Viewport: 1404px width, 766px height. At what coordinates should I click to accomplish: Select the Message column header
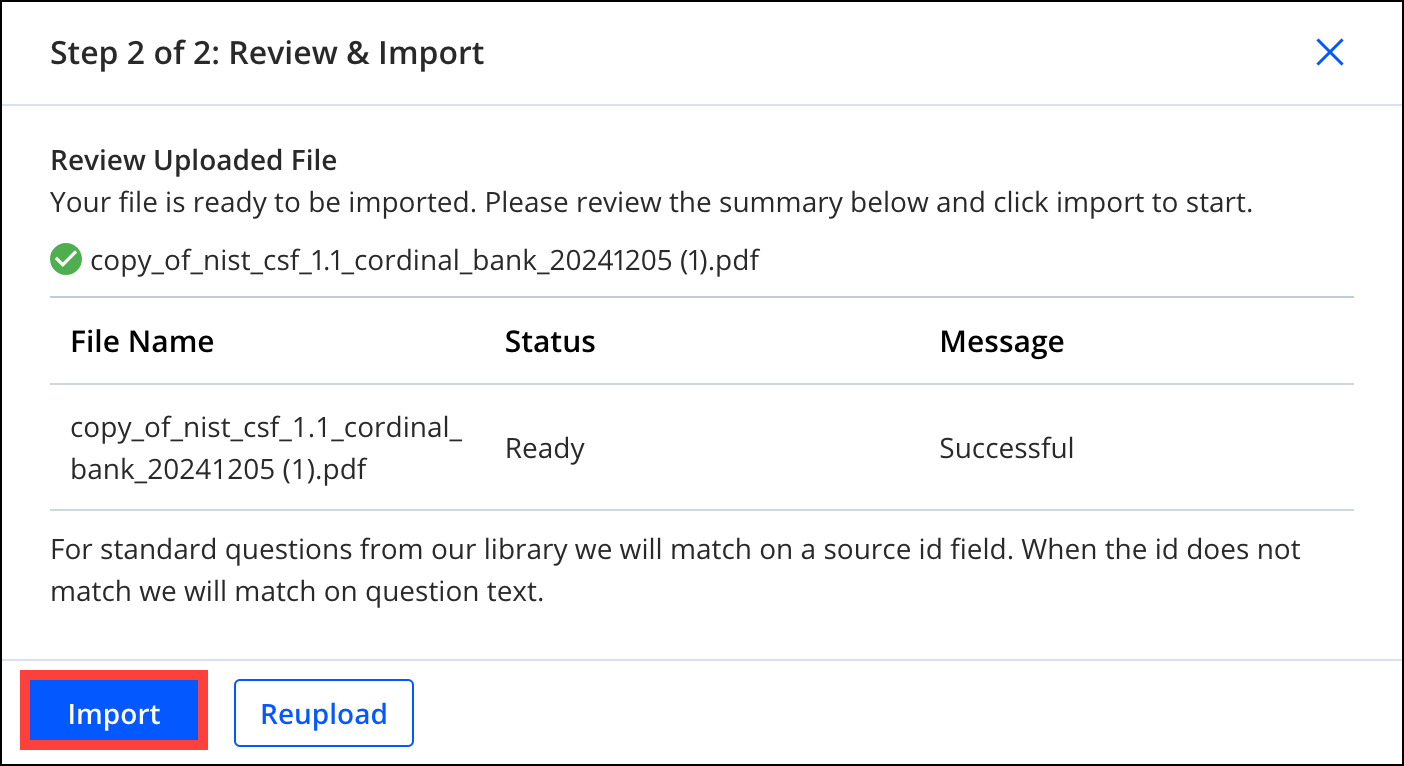click(x=1002, y=342)
